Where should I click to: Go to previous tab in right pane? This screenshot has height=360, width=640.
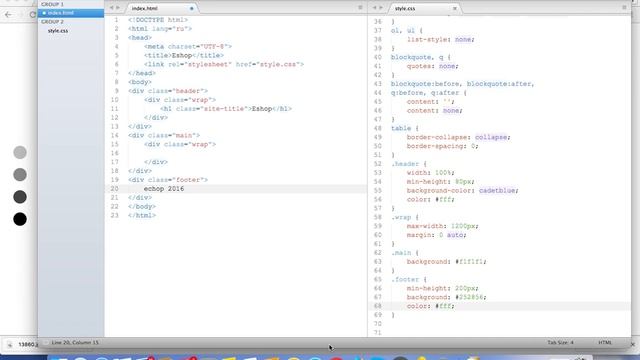pos(374,8)
